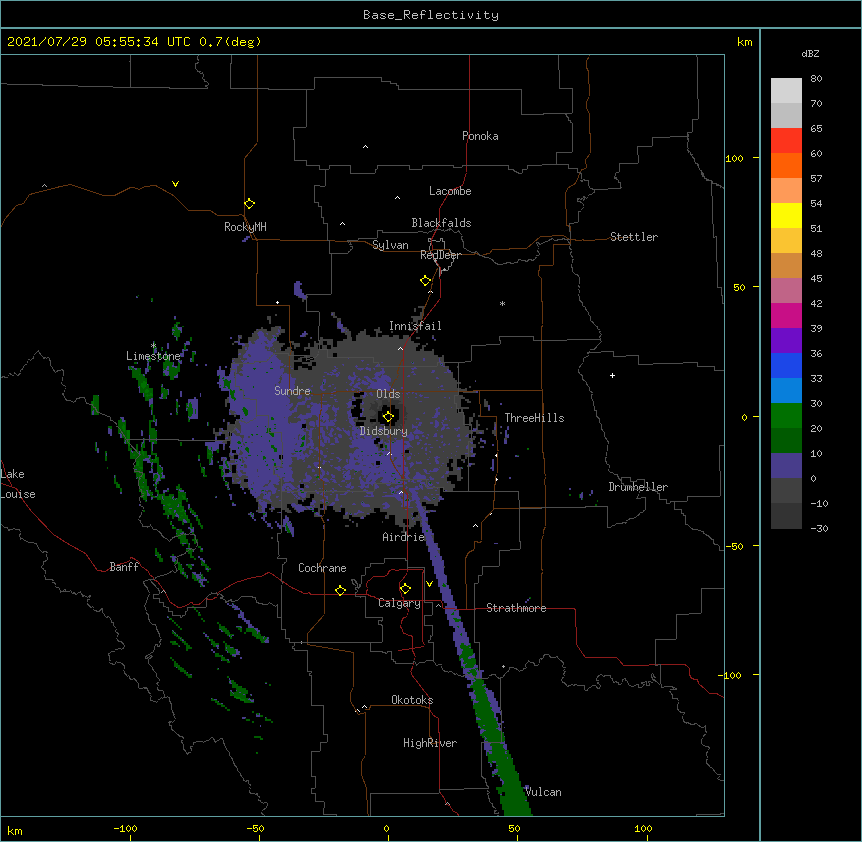Click the Lake Louise label
Viewport: 862px width, 842px height.
[18, 484]
